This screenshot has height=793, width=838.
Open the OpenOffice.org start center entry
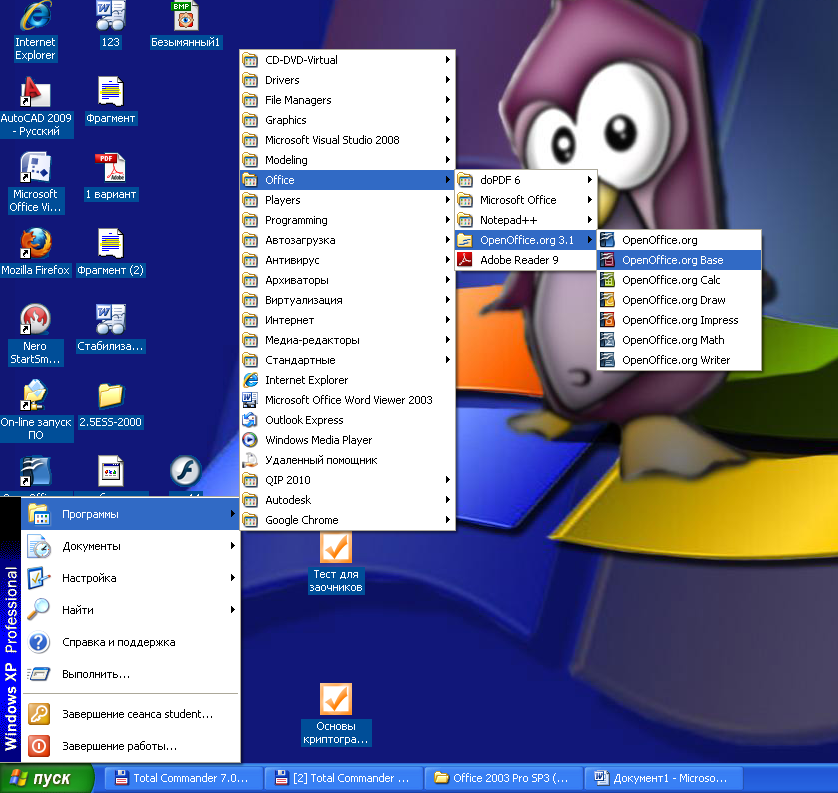click(x=679, y=240)
